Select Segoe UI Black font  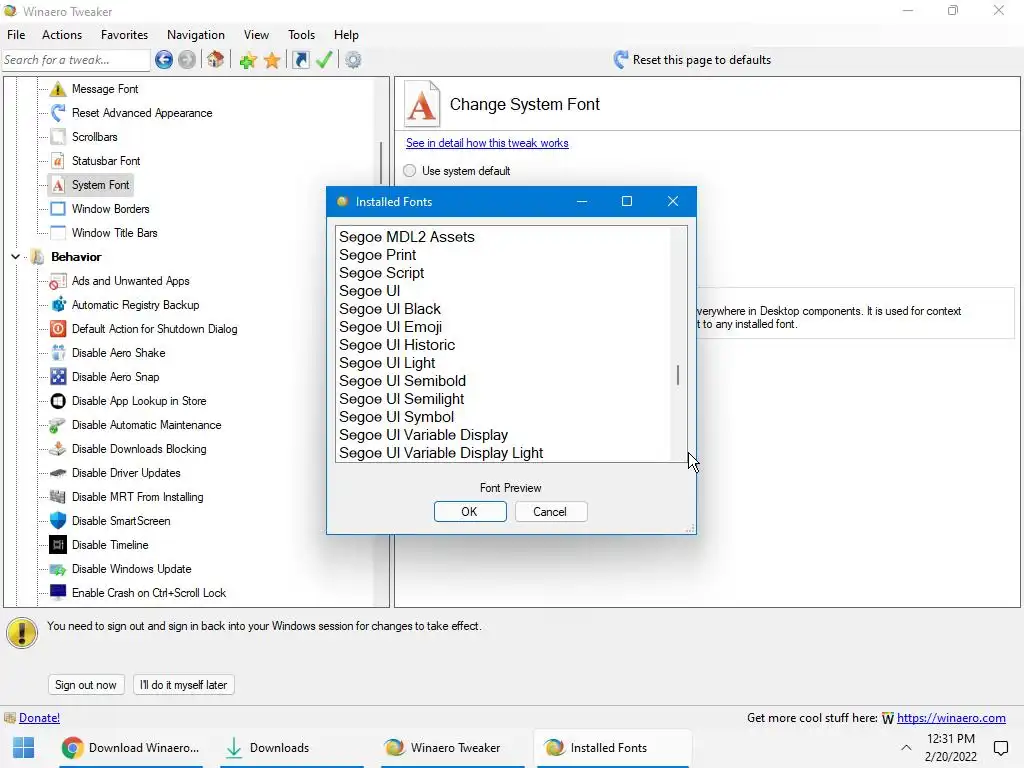pos(389,309)
